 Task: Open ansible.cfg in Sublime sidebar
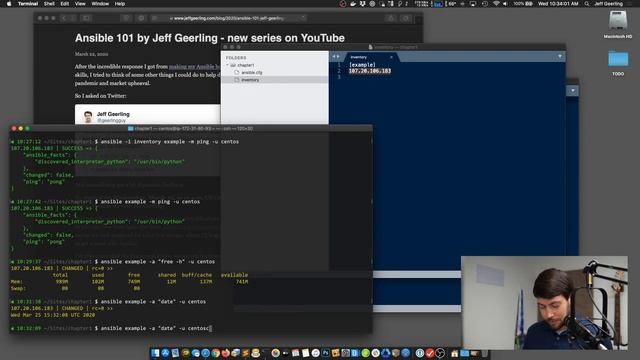click(252, 72)
